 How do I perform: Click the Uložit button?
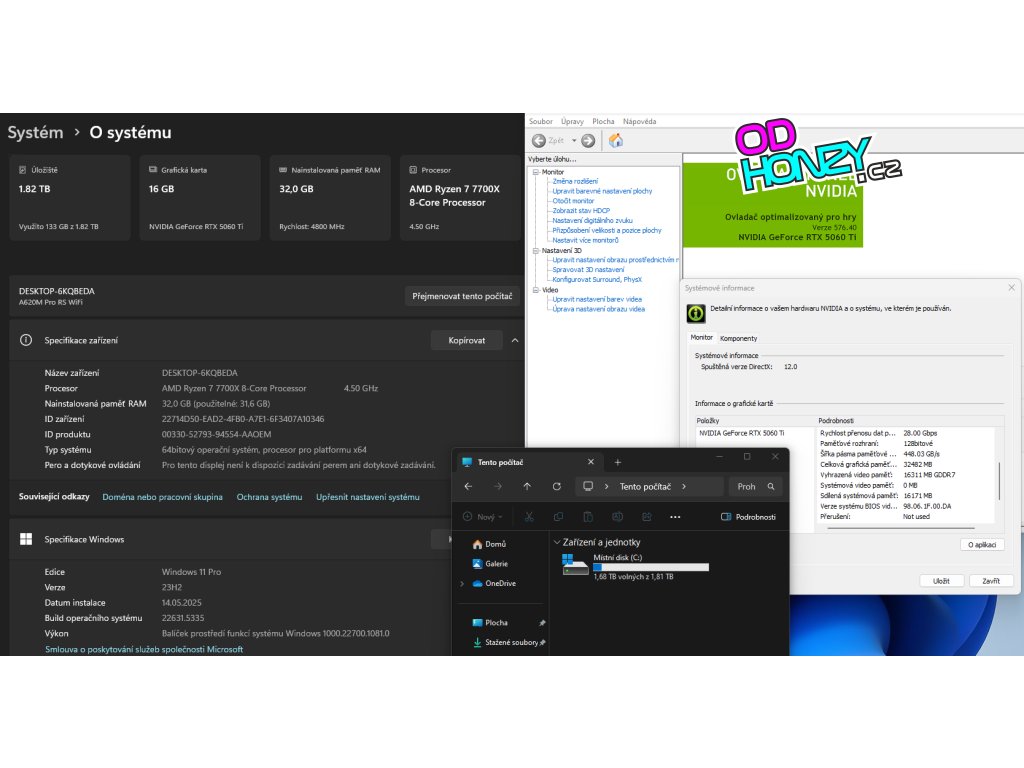click(x=941, y=581)
